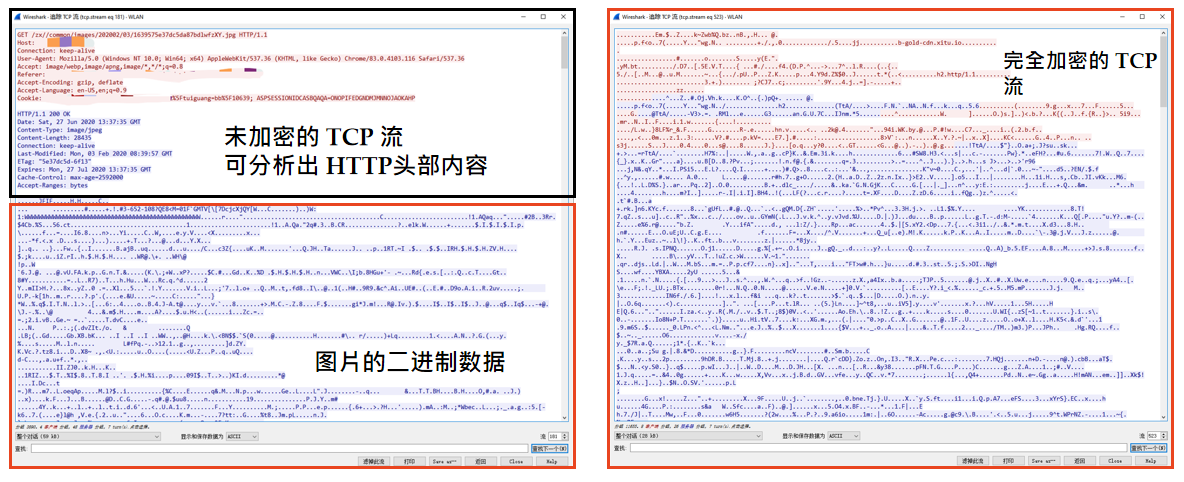Screen dimensions: 1184x482
Task: Click the scroll-up arrow in stream 523 window
Action: pos(1164,32)
